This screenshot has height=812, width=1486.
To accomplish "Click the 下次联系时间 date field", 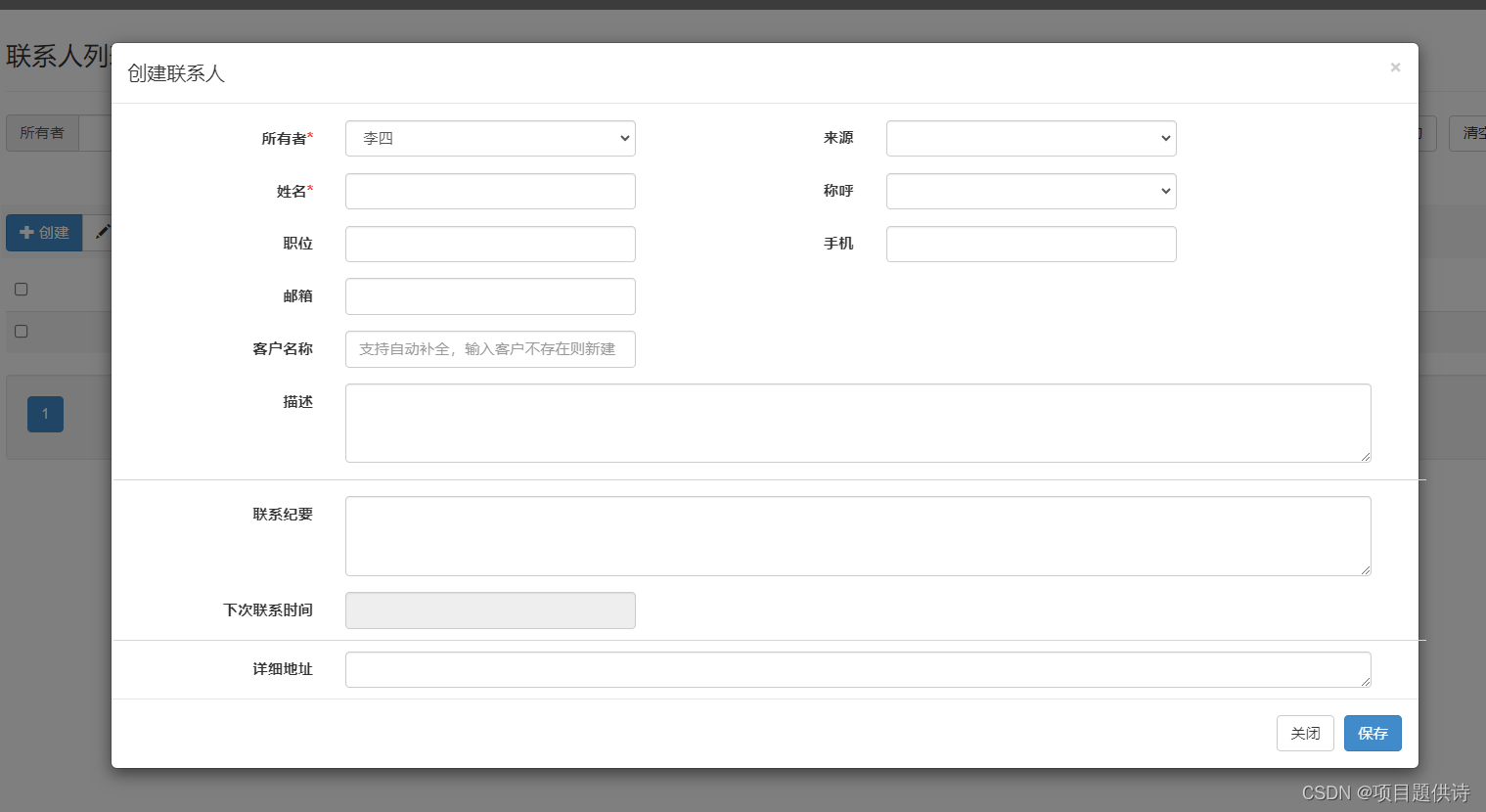I will (x=490, y=610).
